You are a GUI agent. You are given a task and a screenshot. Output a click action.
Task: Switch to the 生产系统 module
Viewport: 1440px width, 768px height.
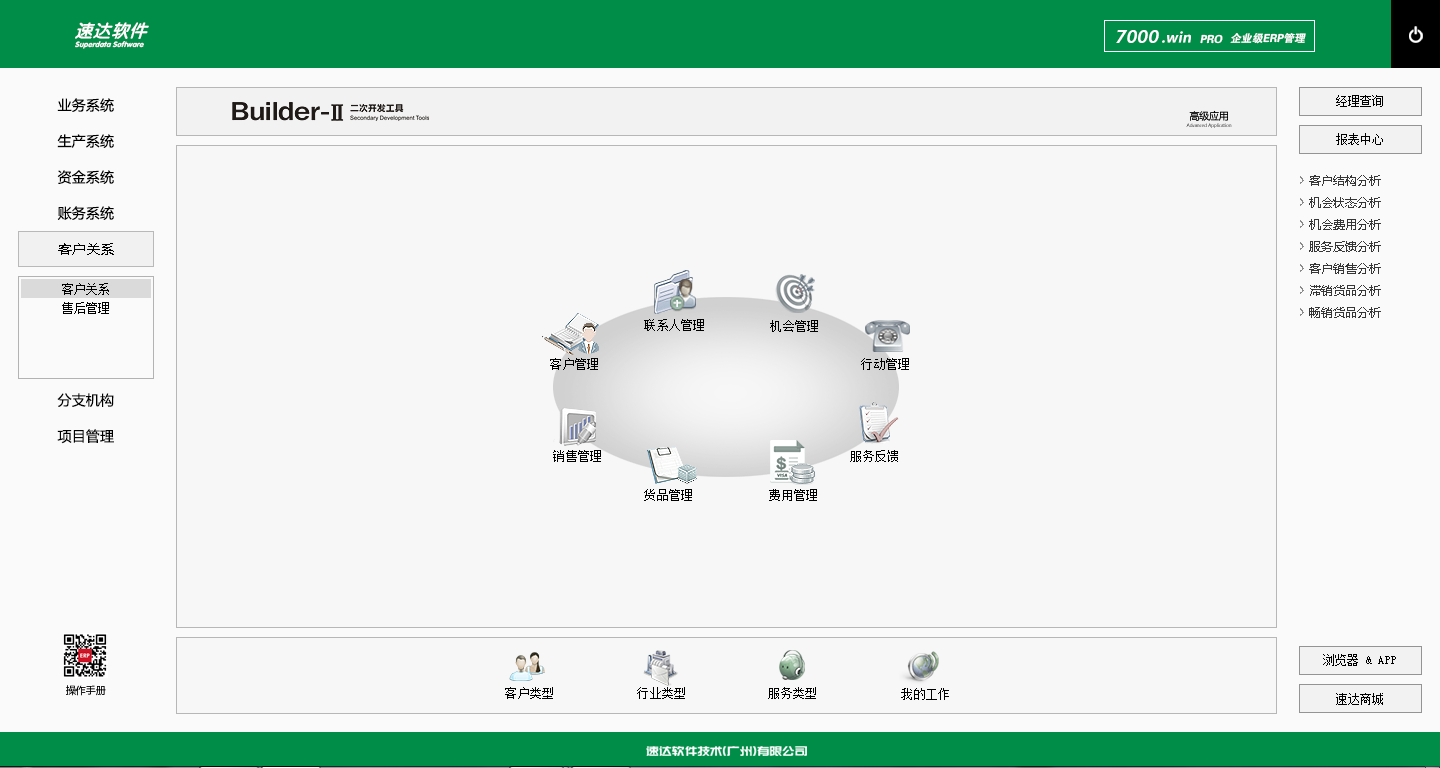click(86, 141)
